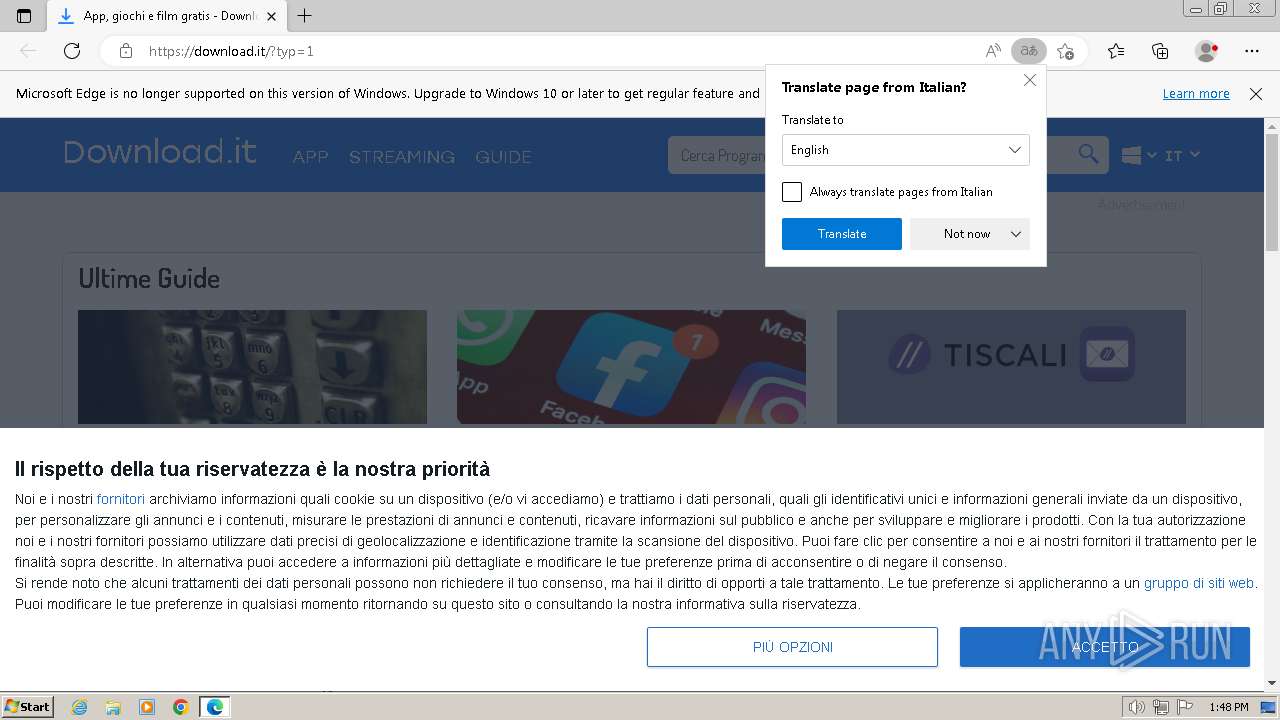Click the browser address bar URL
1280x720 pixels.
(x=231, y=51)
